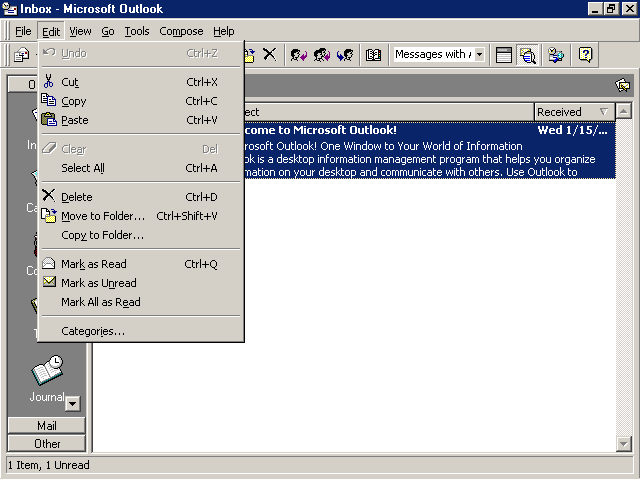
Task: Click the Find Items toolbar icon
Action: (x=556, y=54)
